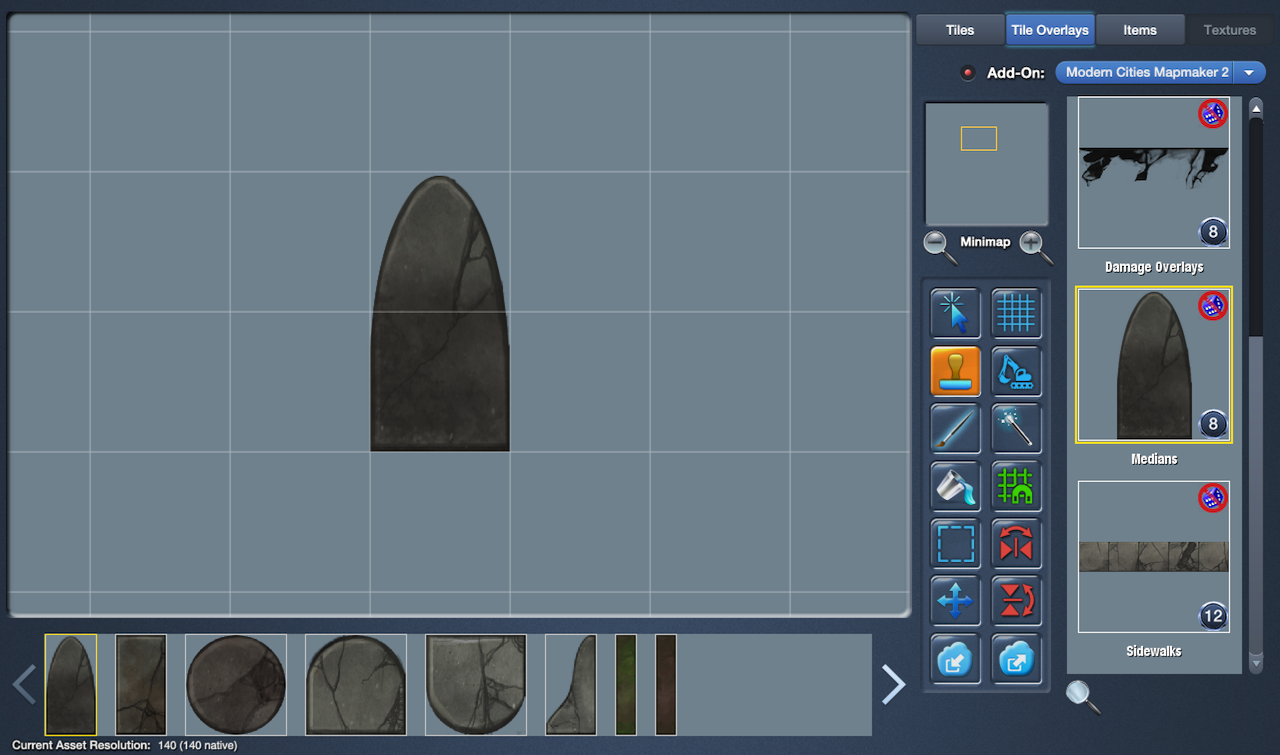This screenshot has width=1280, height=755.
Task: Pick the brown dirt strip asset
Action: (x=666, y=685)
